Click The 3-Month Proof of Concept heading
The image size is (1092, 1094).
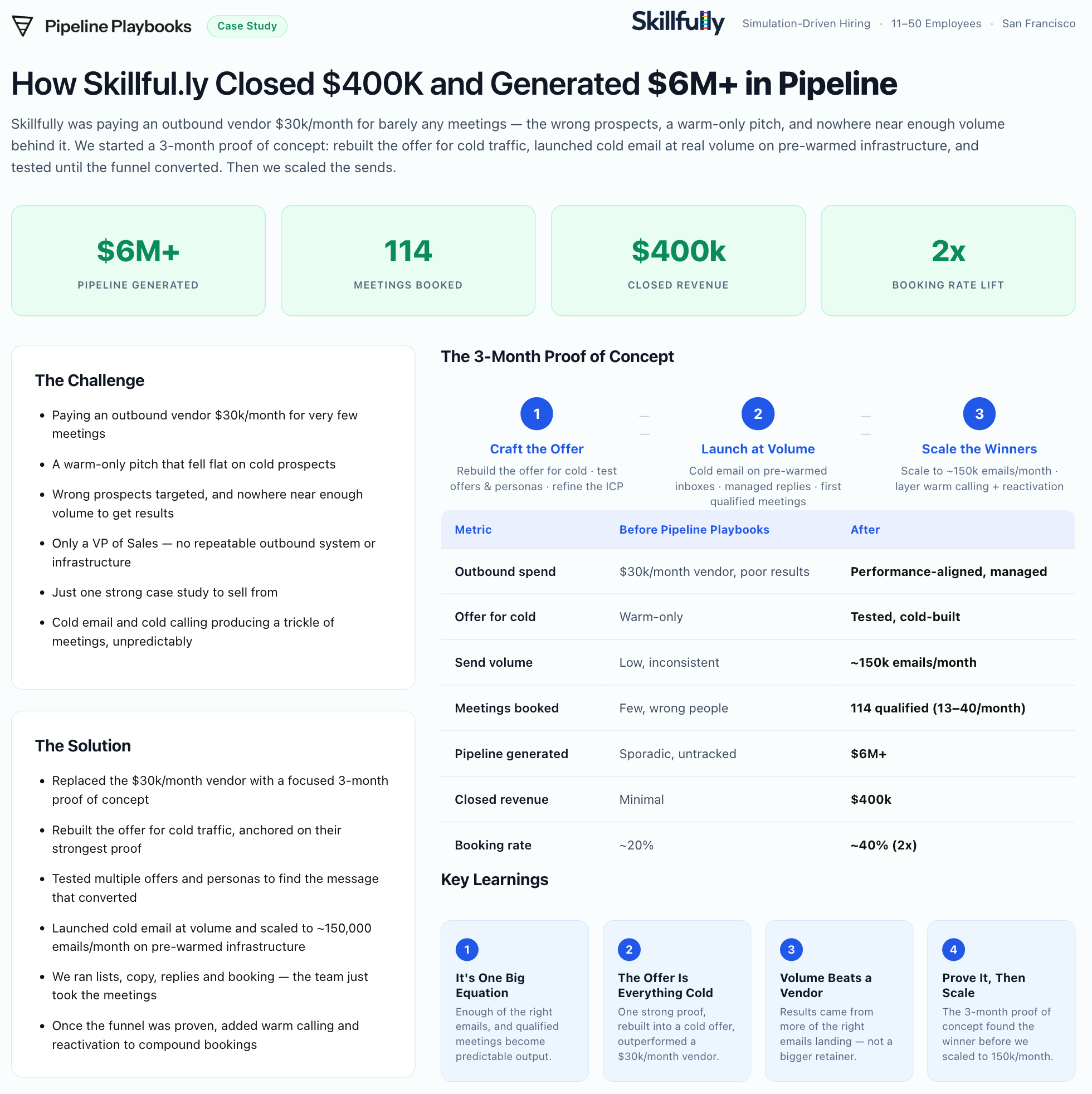[557, 356]
